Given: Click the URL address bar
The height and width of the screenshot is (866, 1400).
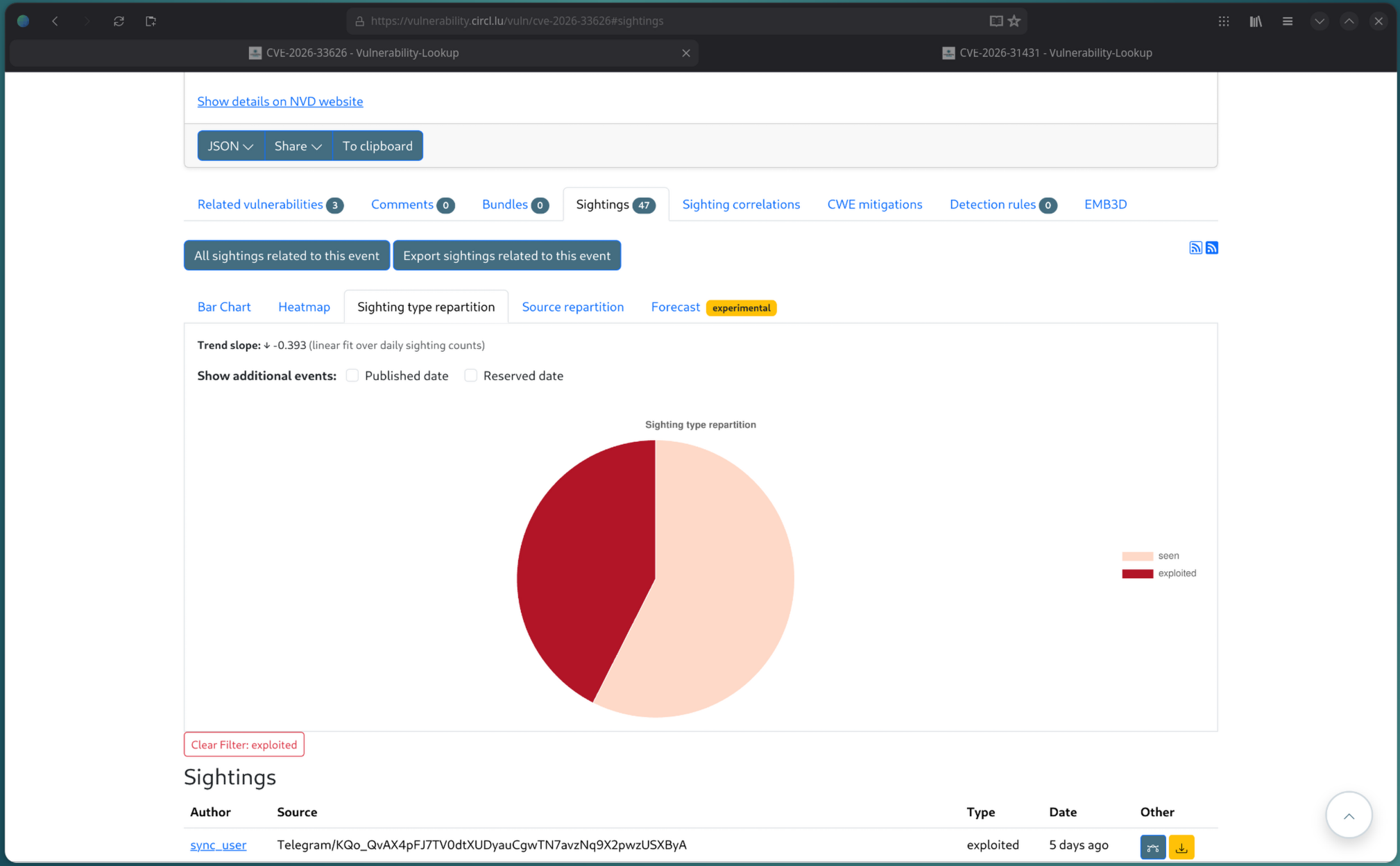Looking at the screenshot, I should 517,21.
